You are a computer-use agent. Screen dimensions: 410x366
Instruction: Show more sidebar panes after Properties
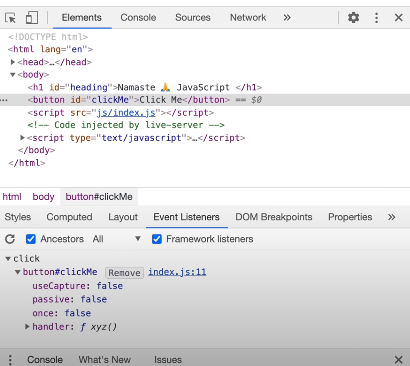pyautogui.click(x=391, y=217)
